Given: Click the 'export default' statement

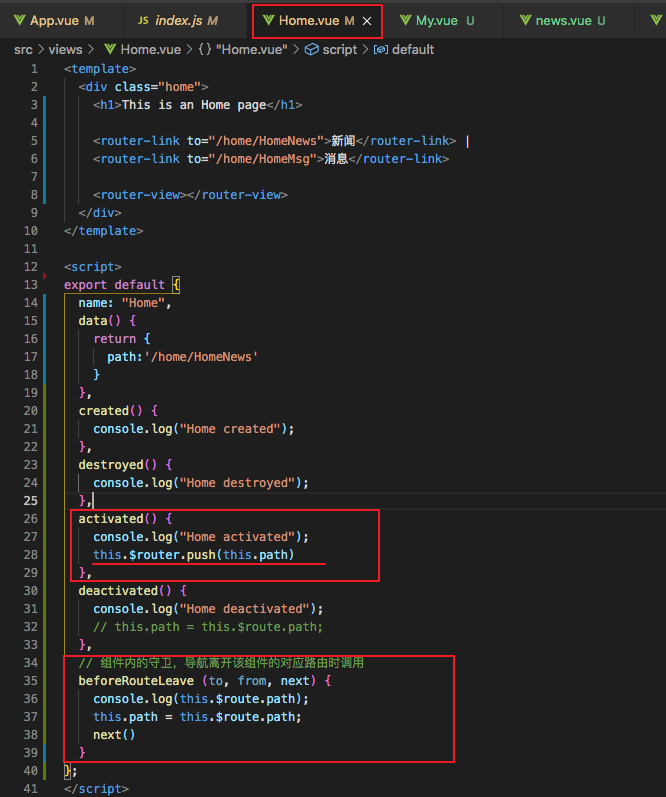Looking at the screenshot, I should pyautogui.click(x=114, y=285).
